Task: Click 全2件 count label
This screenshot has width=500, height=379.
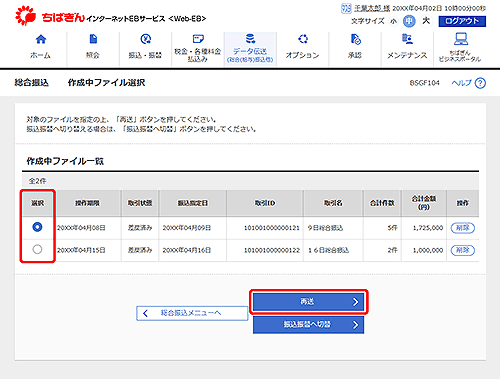Action: [x=37, y=181]
